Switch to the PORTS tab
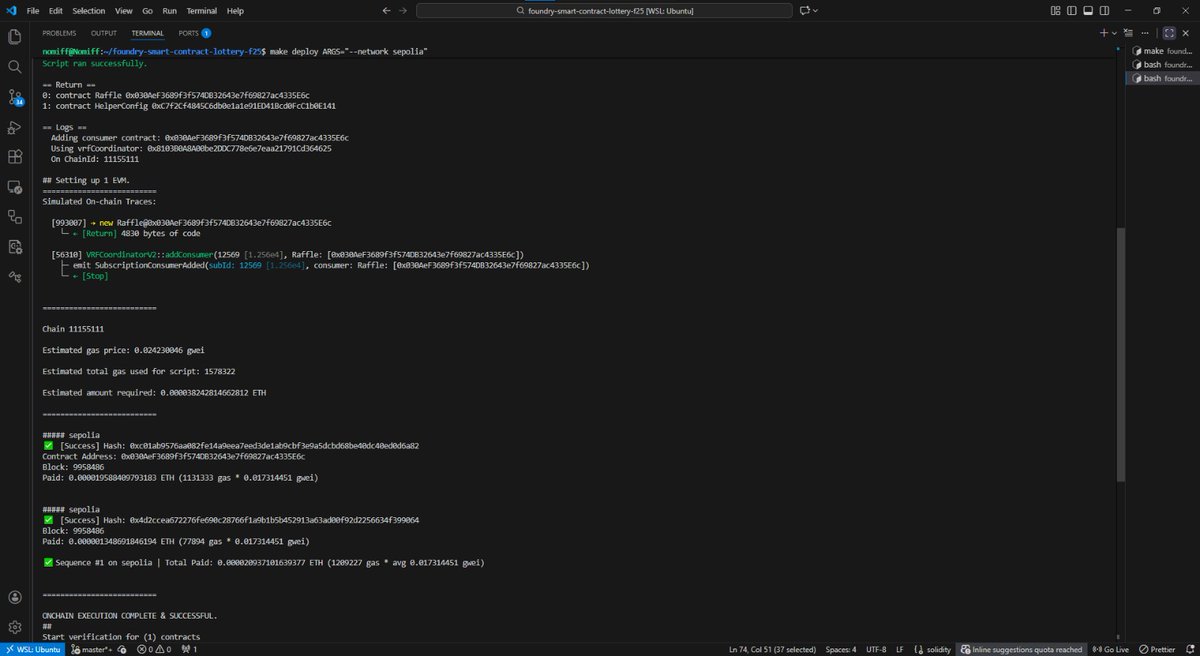The height and width of the screenshot is (656, 1200). [194, 33]
